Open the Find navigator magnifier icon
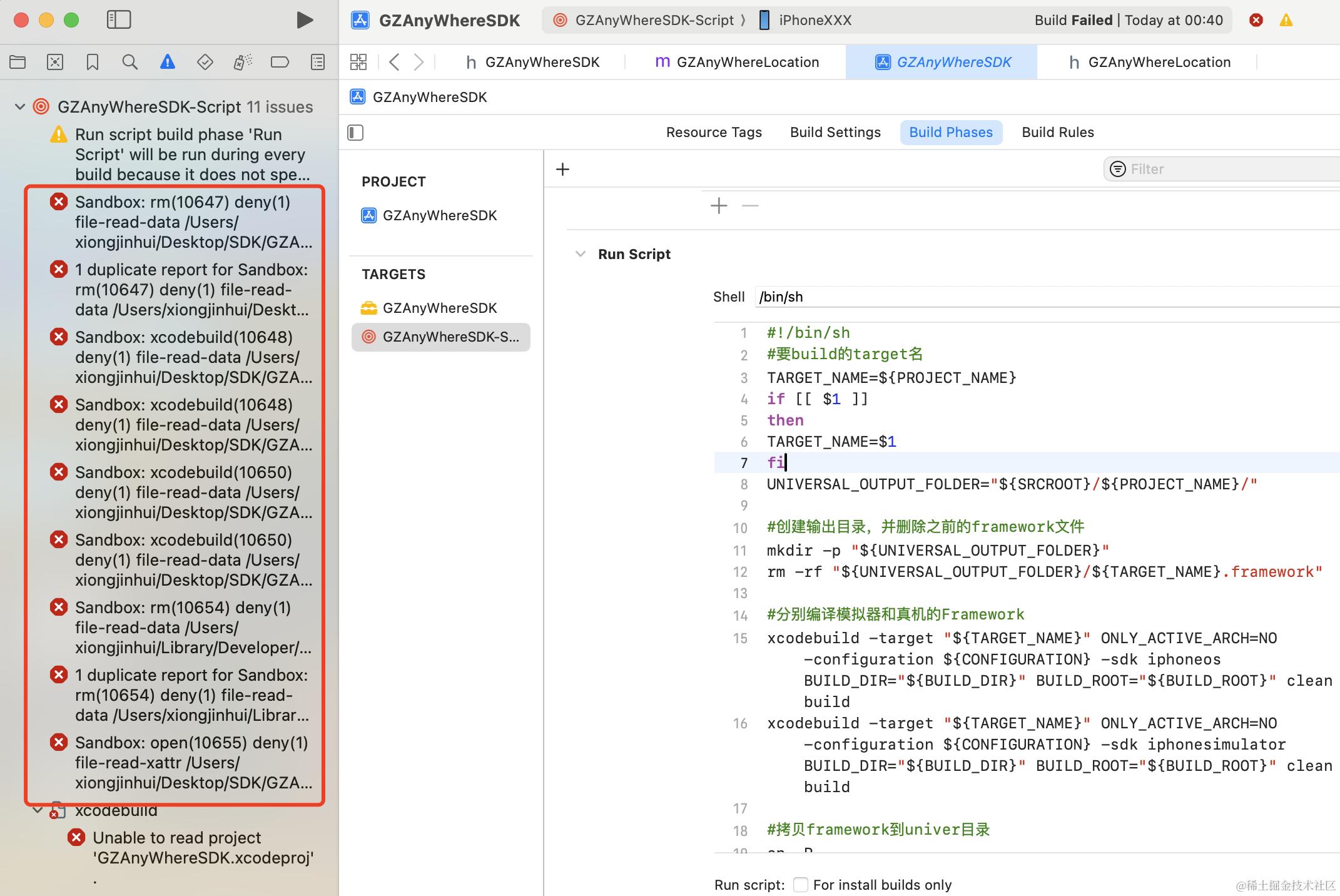Screen dimensions: 1340x896 (129, 62)
